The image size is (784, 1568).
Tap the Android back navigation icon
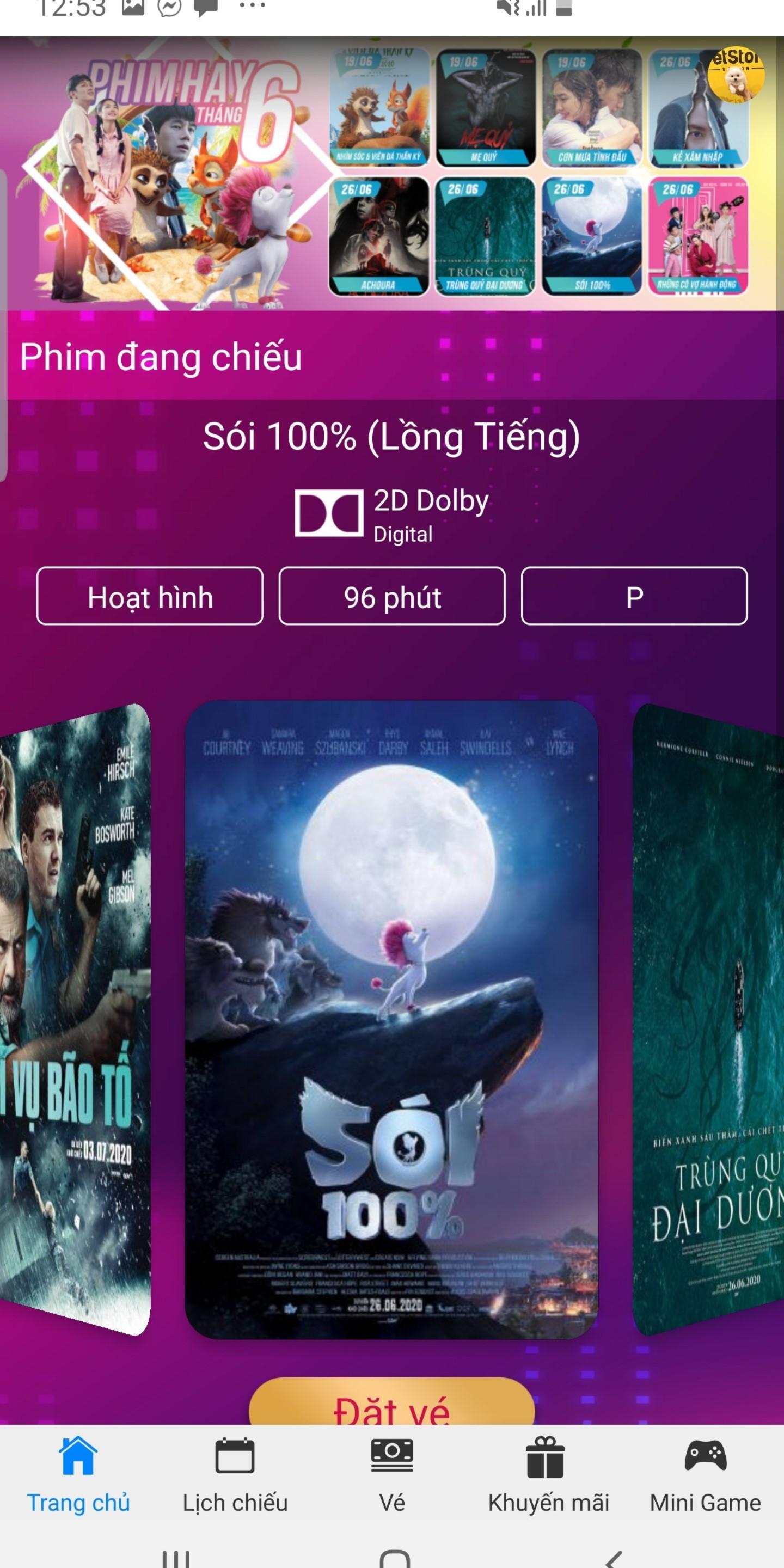[x=614, y=1558]
